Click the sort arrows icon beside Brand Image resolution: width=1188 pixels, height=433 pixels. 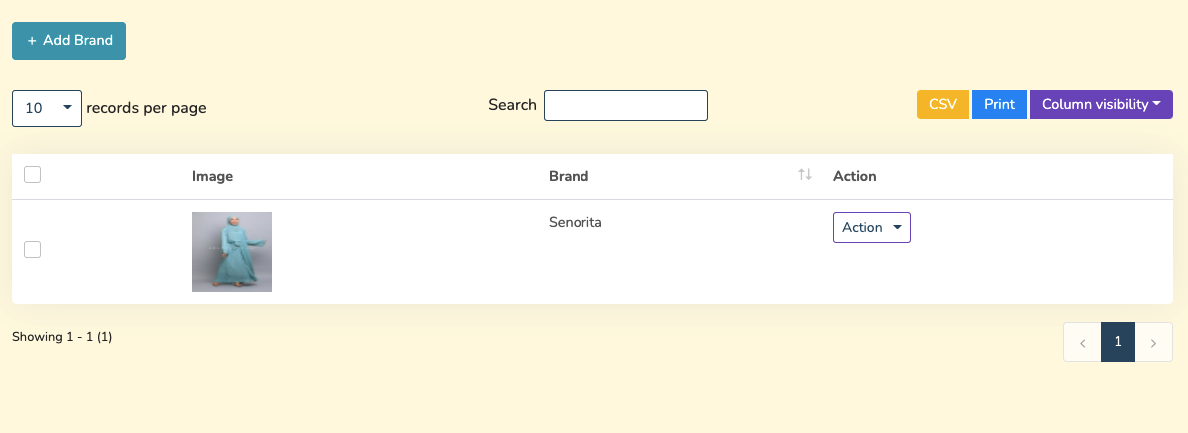coord(805,175)
